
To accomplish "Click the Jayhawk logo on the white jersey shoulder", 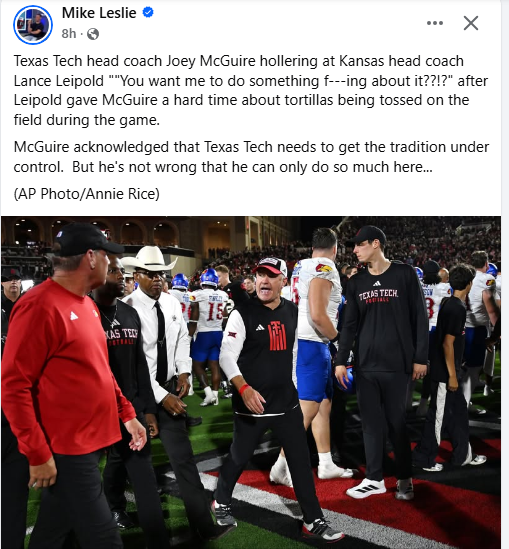I will pyautogui.click(x=324, y=268).
